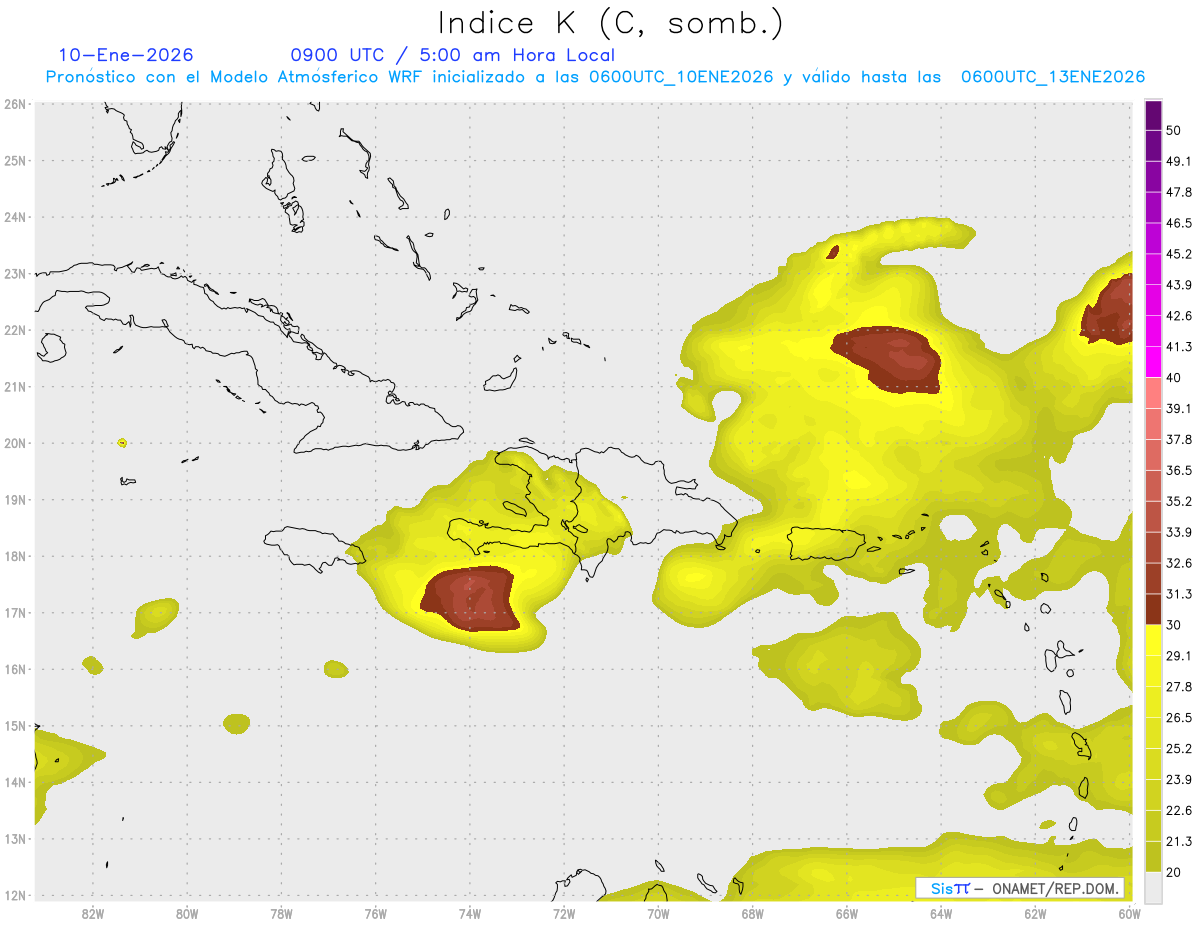This screenshot has height=927, width=1200.
Task: Click the '76W' longitude axis label
Action: [375, 914]
